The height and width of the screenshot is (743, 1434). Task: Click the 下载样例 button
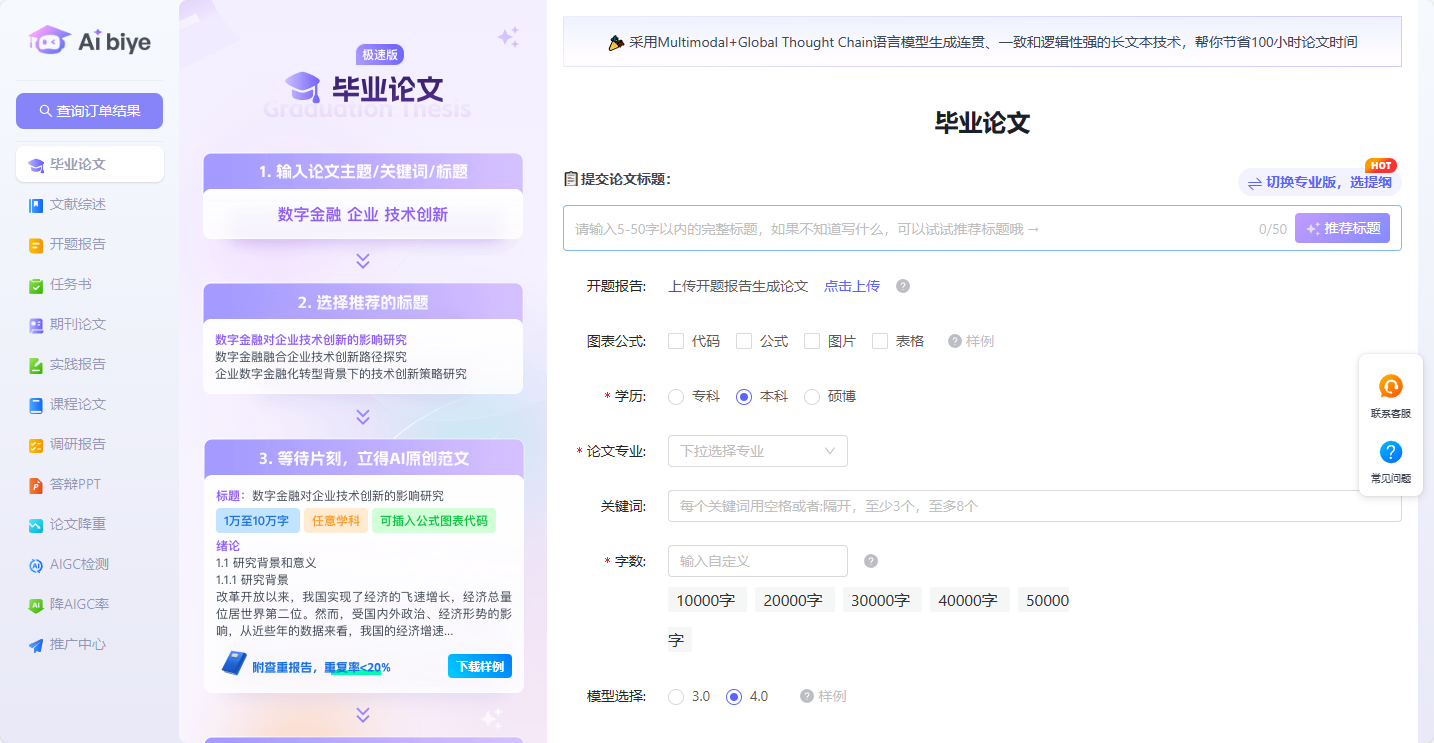pos(479,665)
